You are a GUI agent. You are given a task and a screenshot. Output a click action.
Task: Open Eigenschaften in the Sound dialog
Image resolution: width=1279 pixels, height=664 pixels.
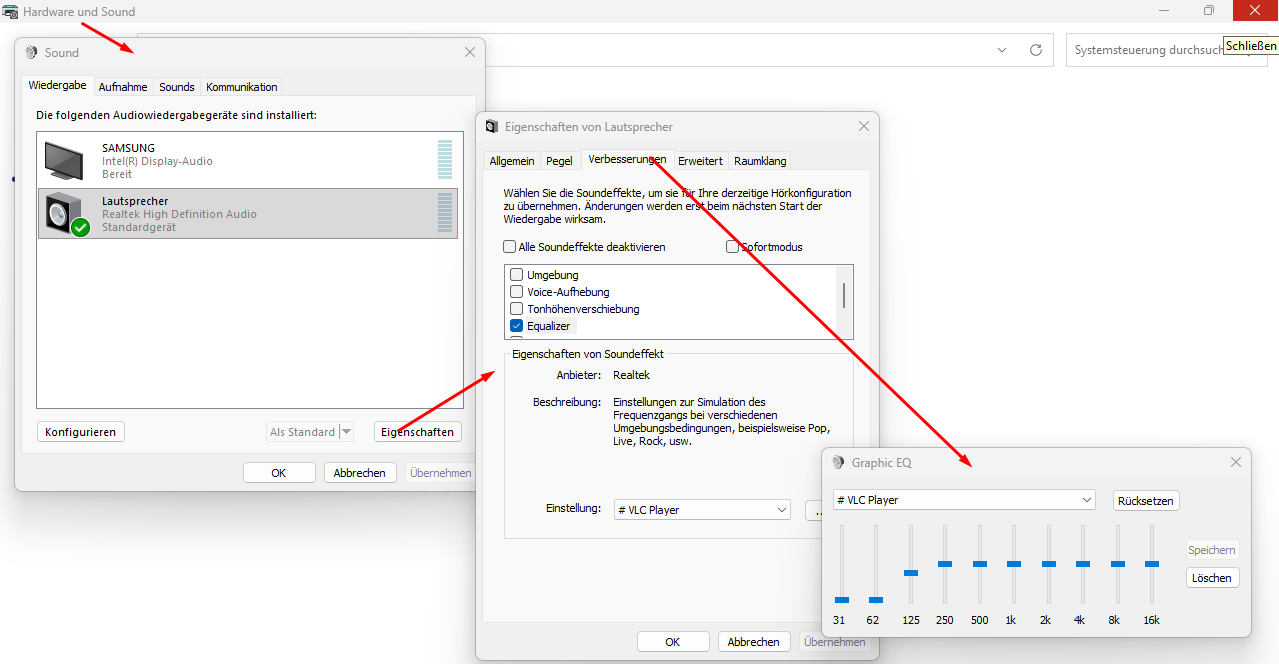click(x=418, y=432)
